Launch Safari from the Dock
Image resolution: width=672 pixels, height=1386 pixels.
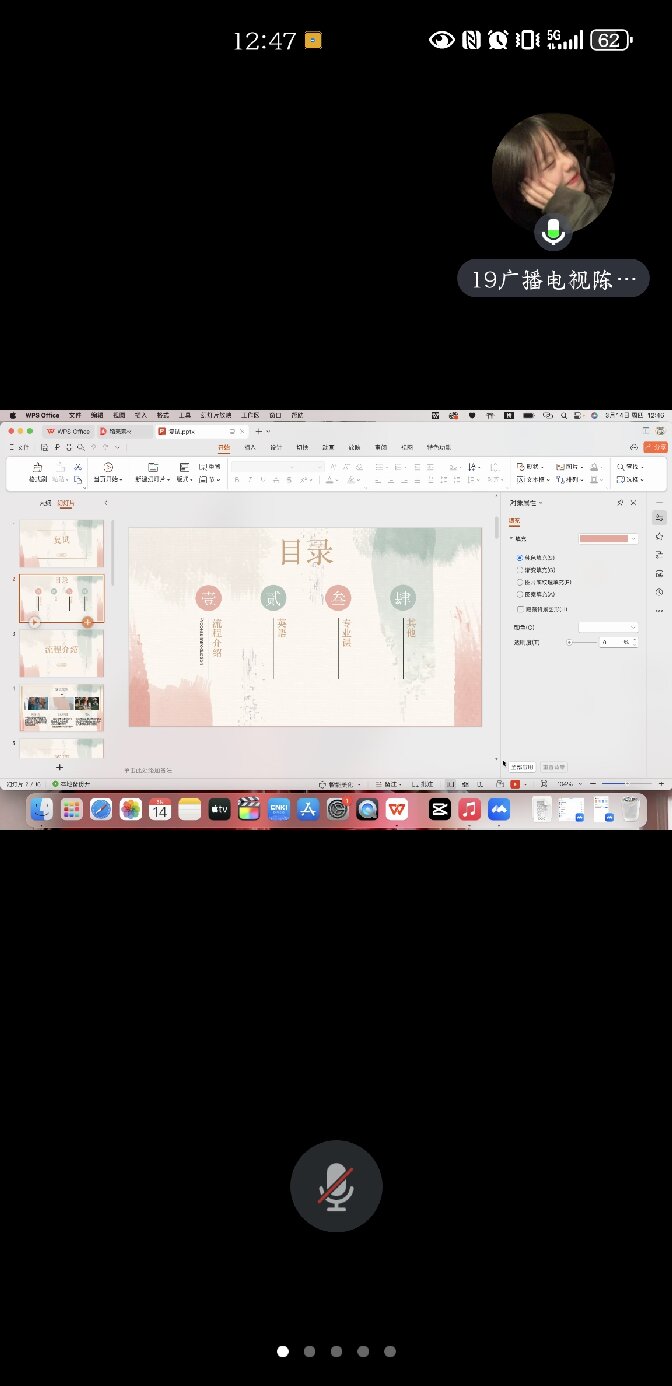(x=101, y=809)
